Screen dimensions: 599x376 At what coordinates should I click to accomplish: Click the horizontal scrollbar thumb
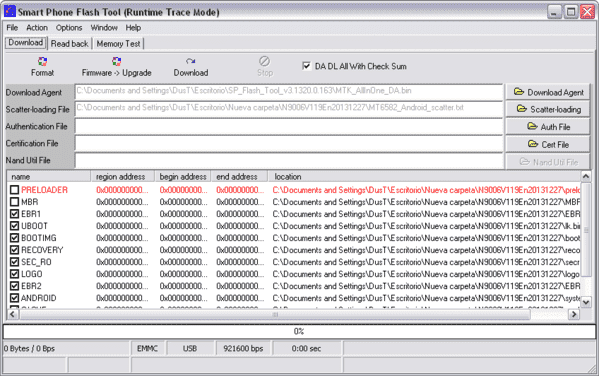point(275,314)
